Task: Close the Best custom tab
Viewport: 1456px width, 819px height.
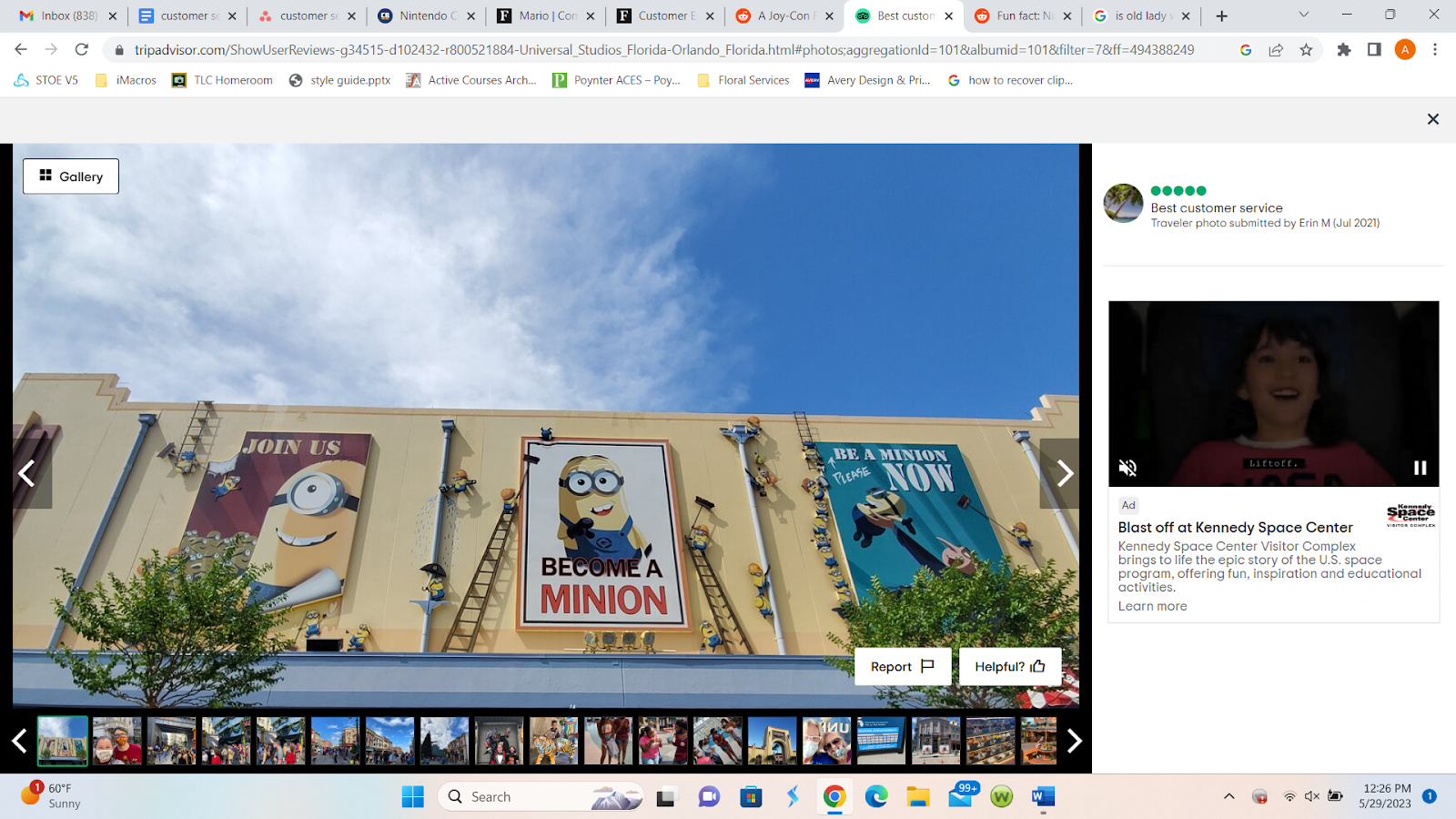Action: [x=949, y=15]
